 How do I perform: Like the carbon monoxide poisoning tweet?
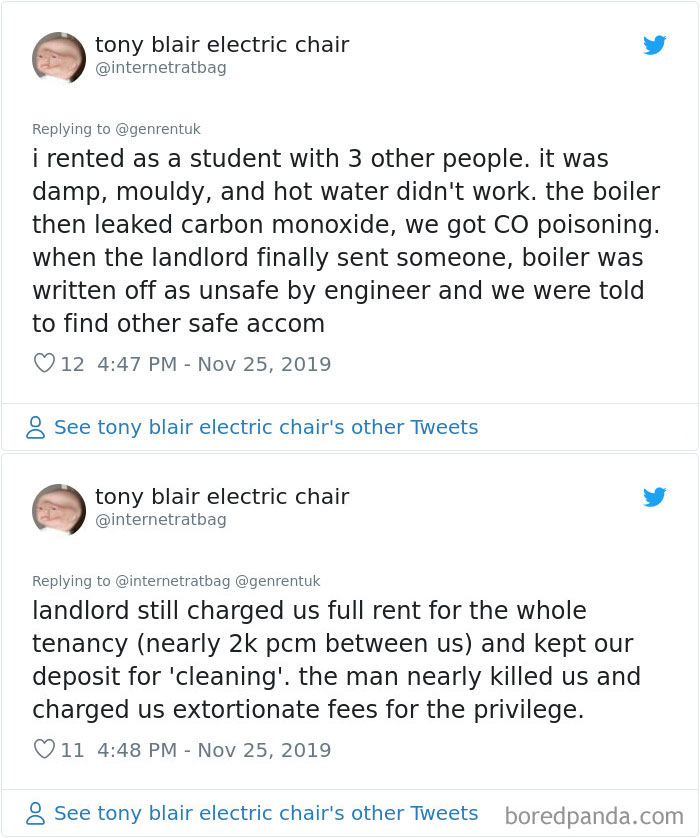coord(43,363)
